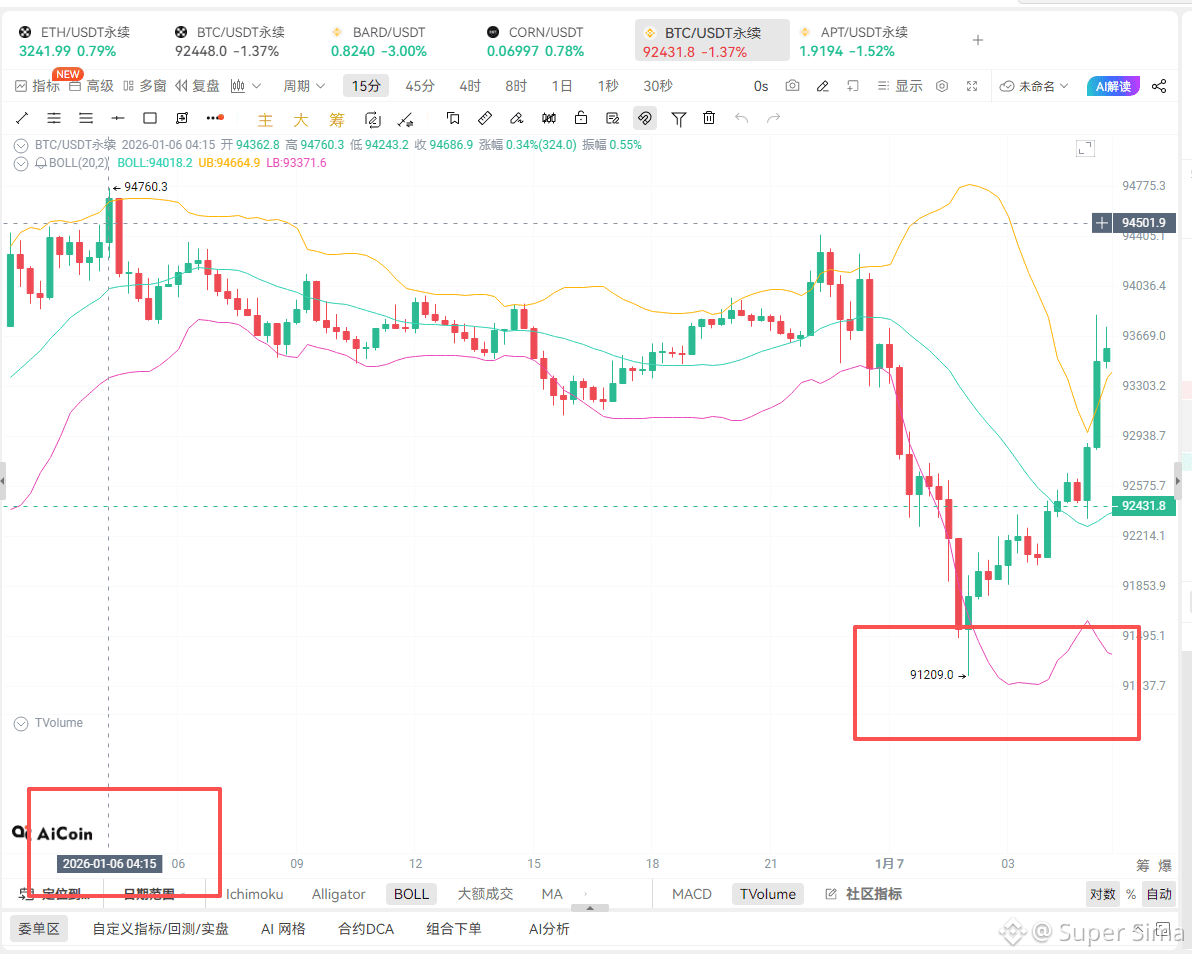The image size is (1192, 957).
Task: Toggle the TVolume sub-indicator
Action: click(768, 895)
